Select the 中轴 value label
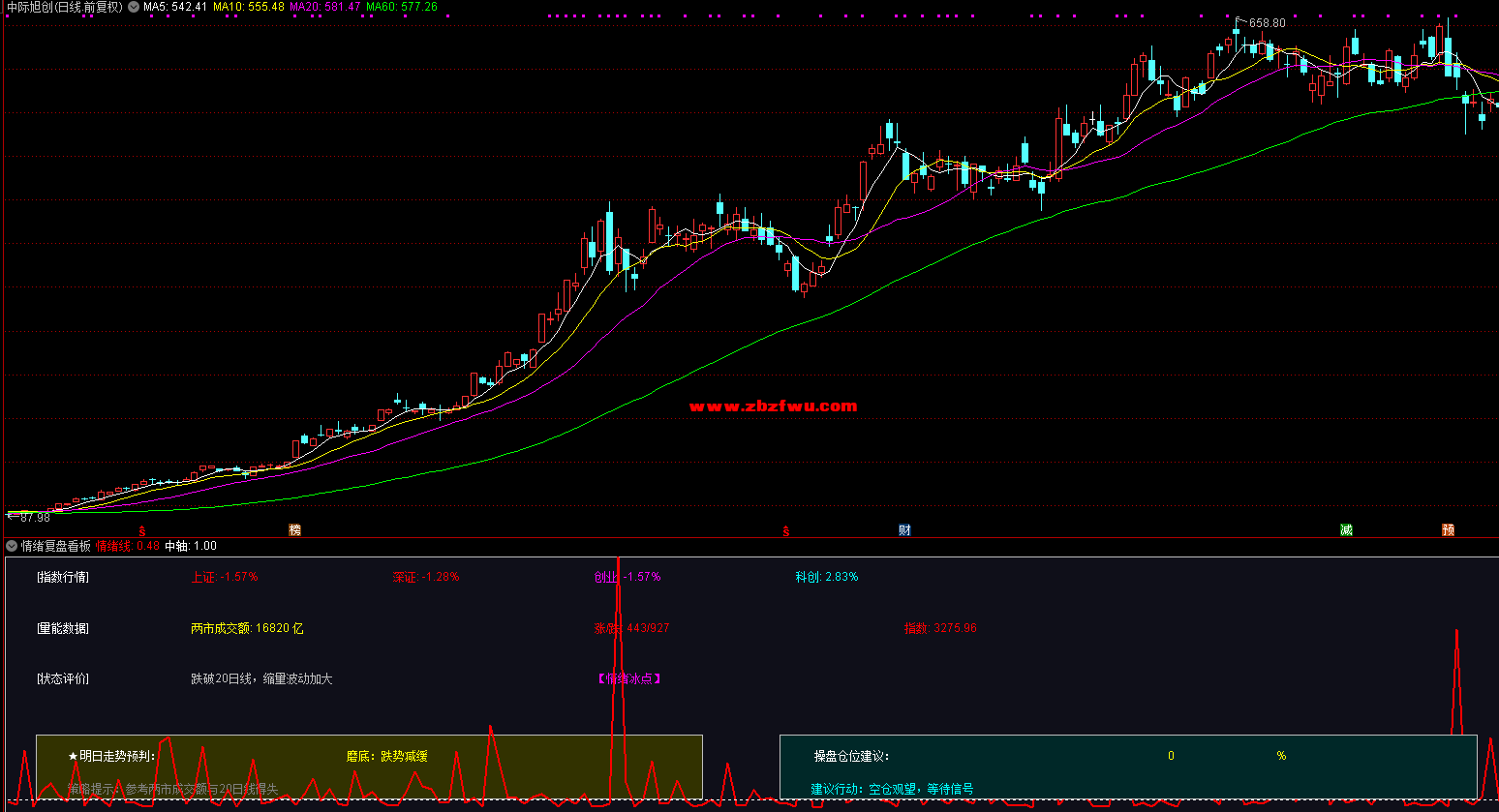 coord(191,546)
